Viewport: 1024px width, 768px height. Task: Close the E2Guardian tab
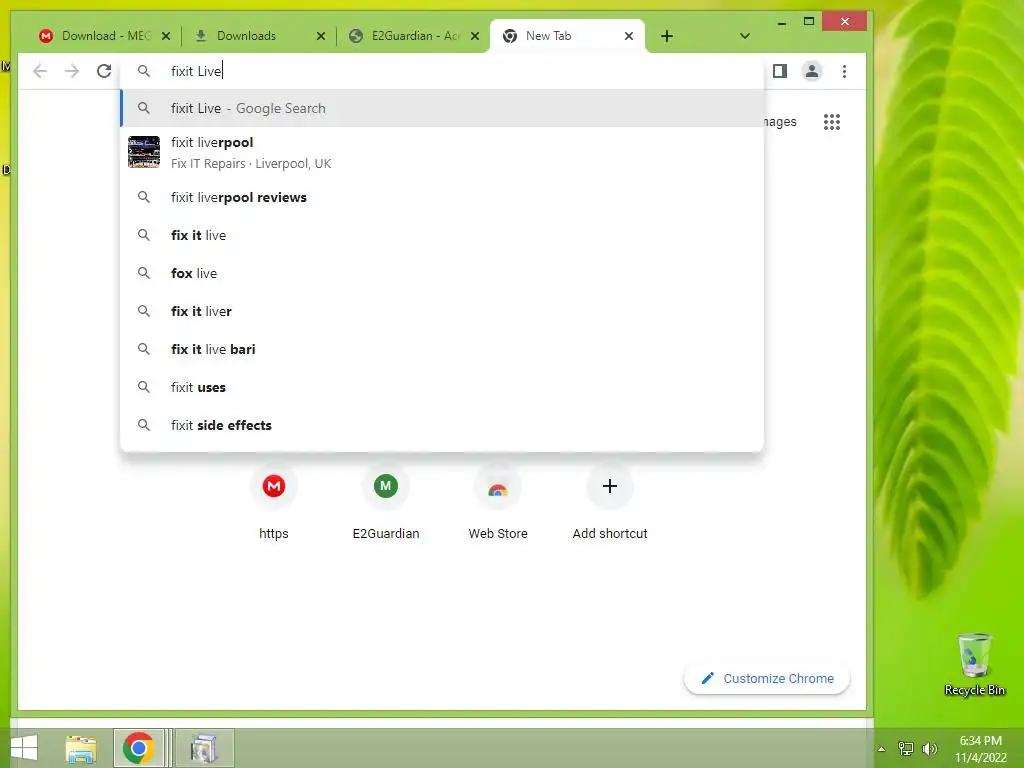click(475, 36)
